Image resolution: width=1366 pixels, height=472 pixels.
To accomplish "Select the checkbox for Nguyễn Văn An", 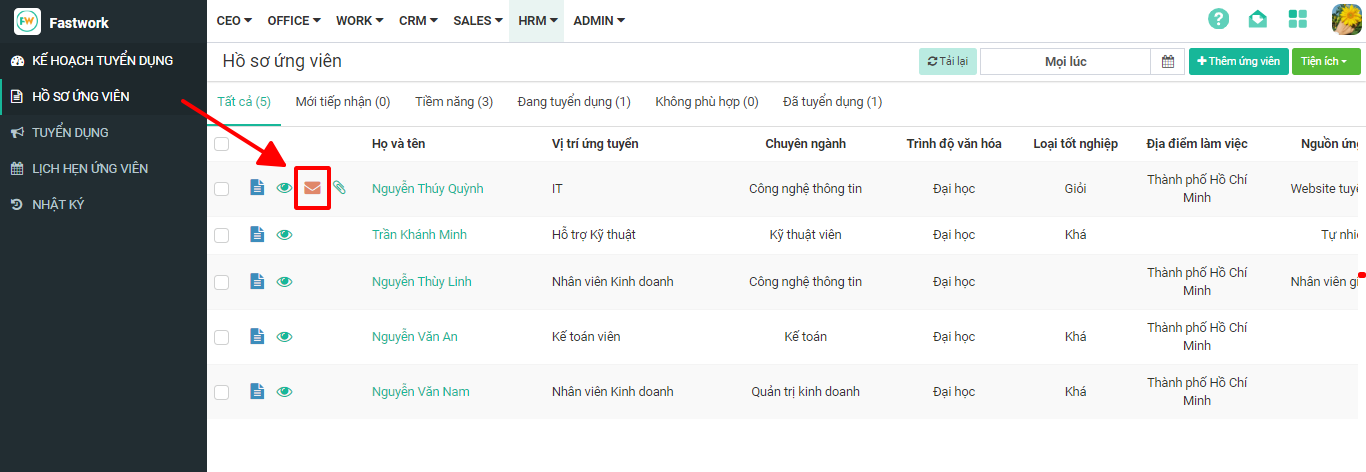I will [222, 337].
